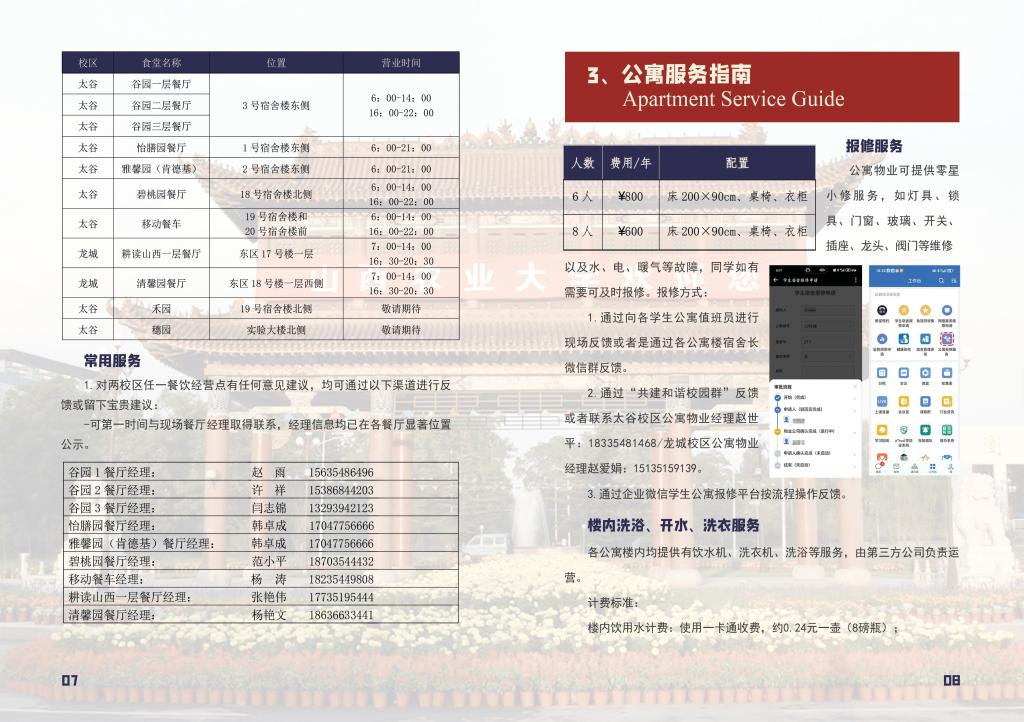Click the 'Apartment Service Guide' subtitle
The image size is (1024, 722).
point(733,99)
